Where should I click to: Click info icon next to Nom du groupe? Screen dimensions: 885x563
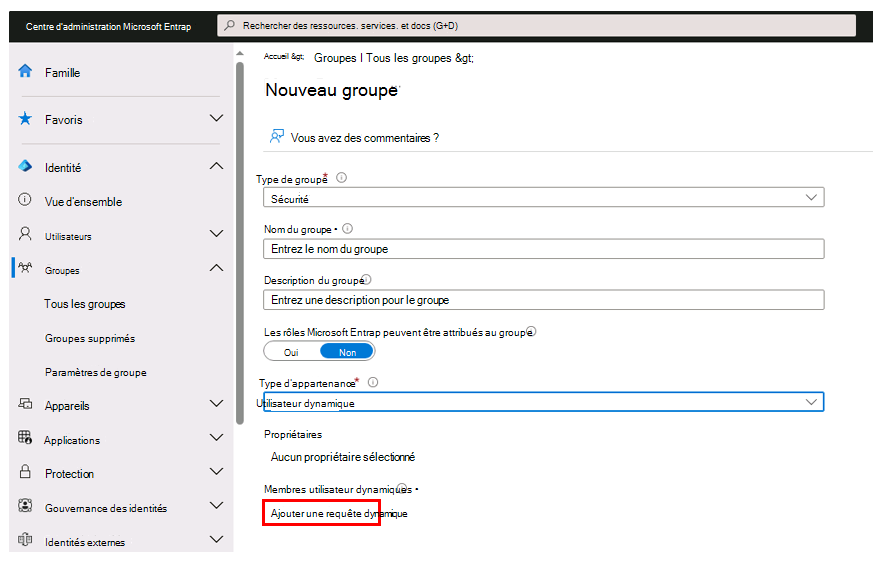tap(348, 229)
